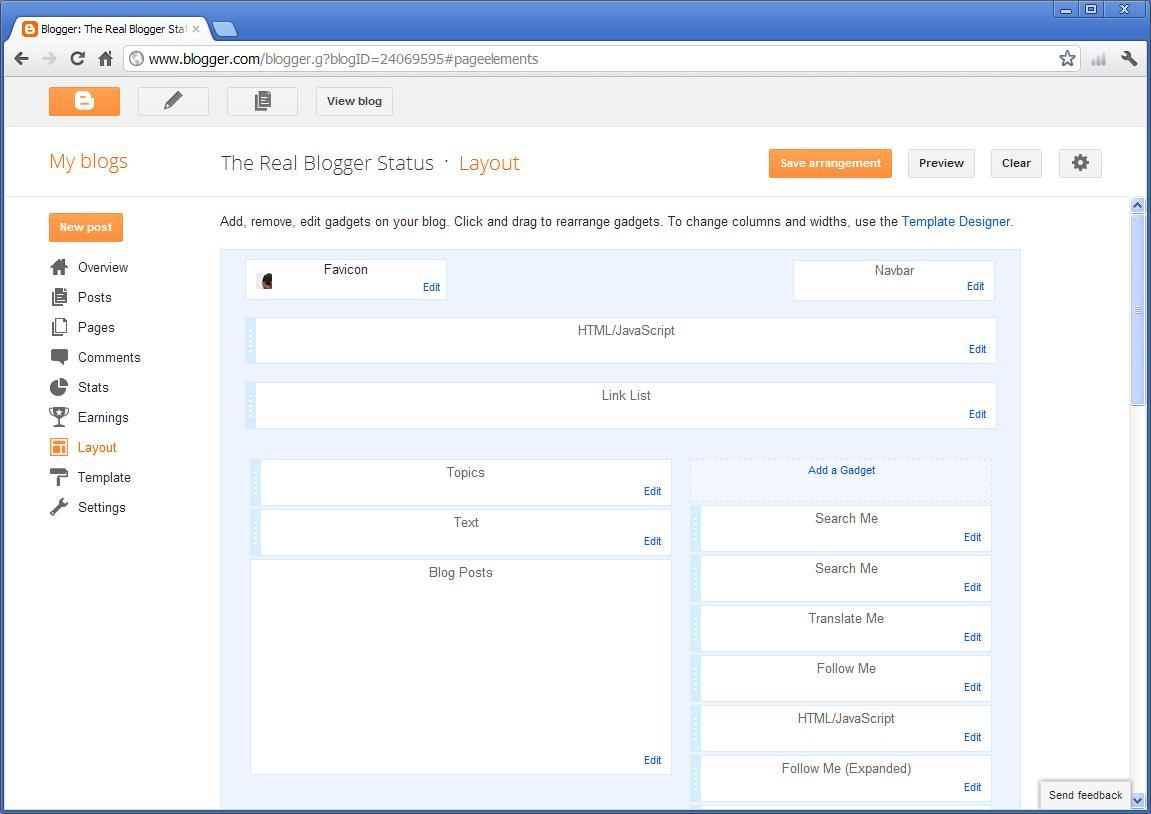Viewport: 1151px width, 814px height.
Task: Click the Send feedback button
Action: click(x=1085, y=795)
